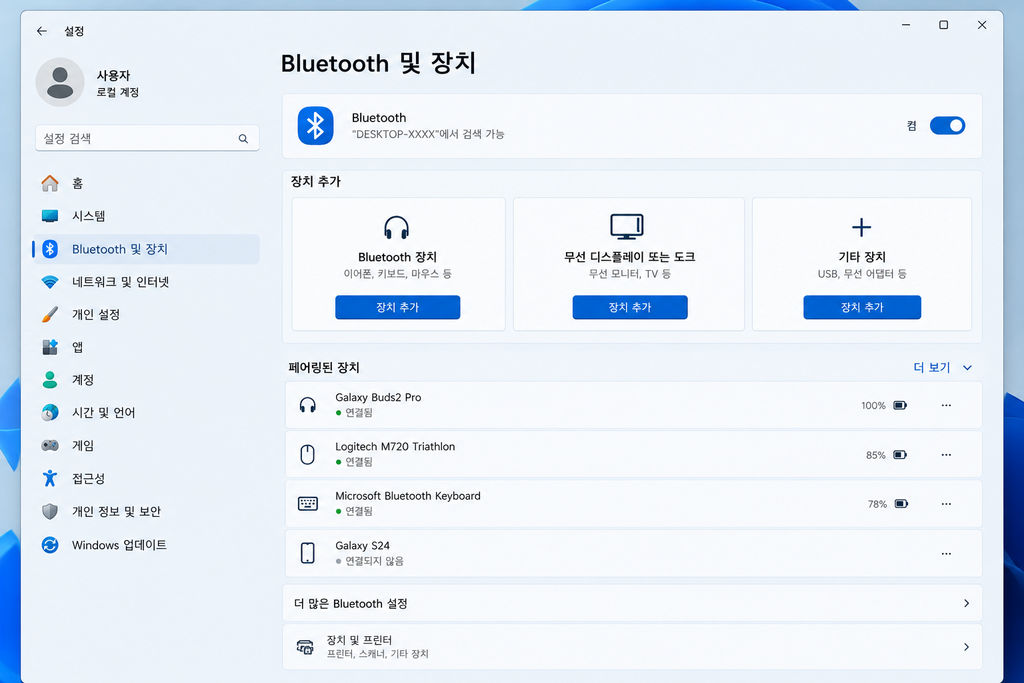This screenshot has height=683, width=1024.
Task: Click Logitech M720 Triathlon device name
Action: [x=395, y=447]
